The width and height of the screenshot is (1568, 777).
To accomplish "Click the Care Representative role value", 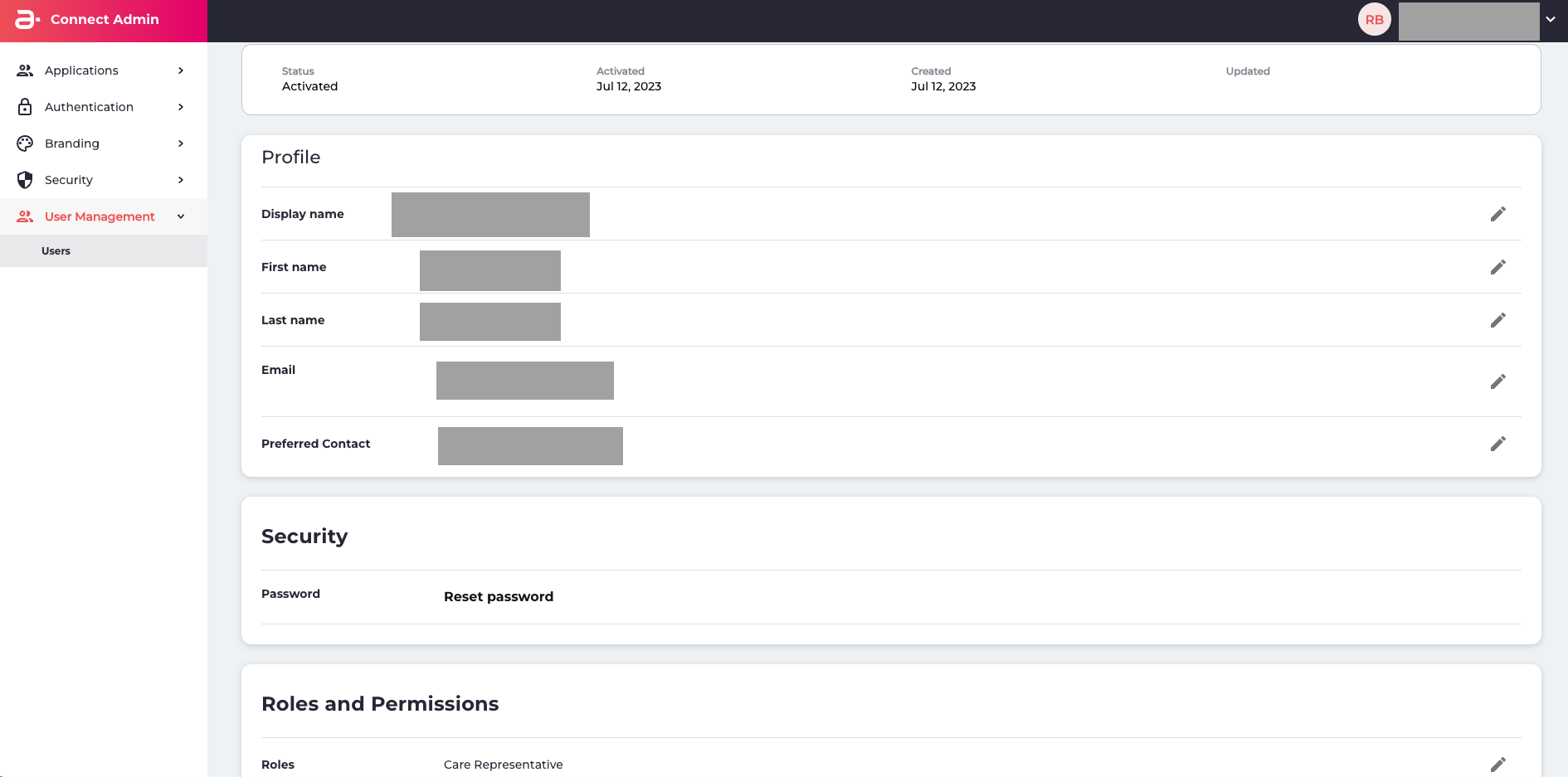I will click(x=503, y=765).
